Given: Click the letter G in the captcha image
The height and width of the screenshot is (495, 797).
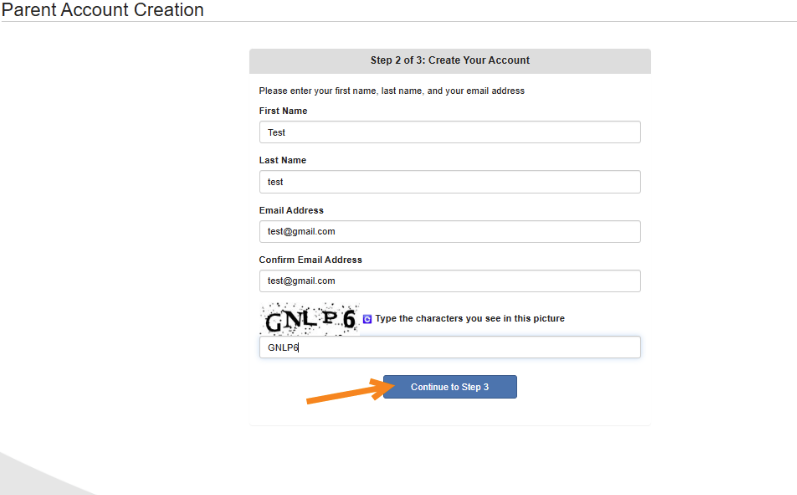Looking at the screenshot, I should [274, 322].
